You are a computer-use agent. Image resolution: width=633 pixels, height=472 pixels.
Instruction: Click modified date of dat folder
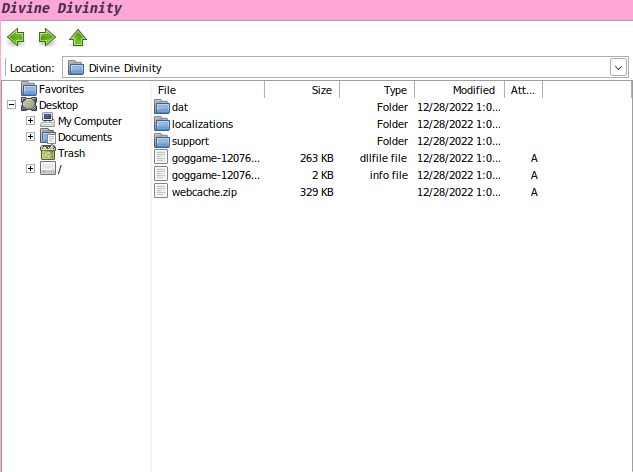459,107
